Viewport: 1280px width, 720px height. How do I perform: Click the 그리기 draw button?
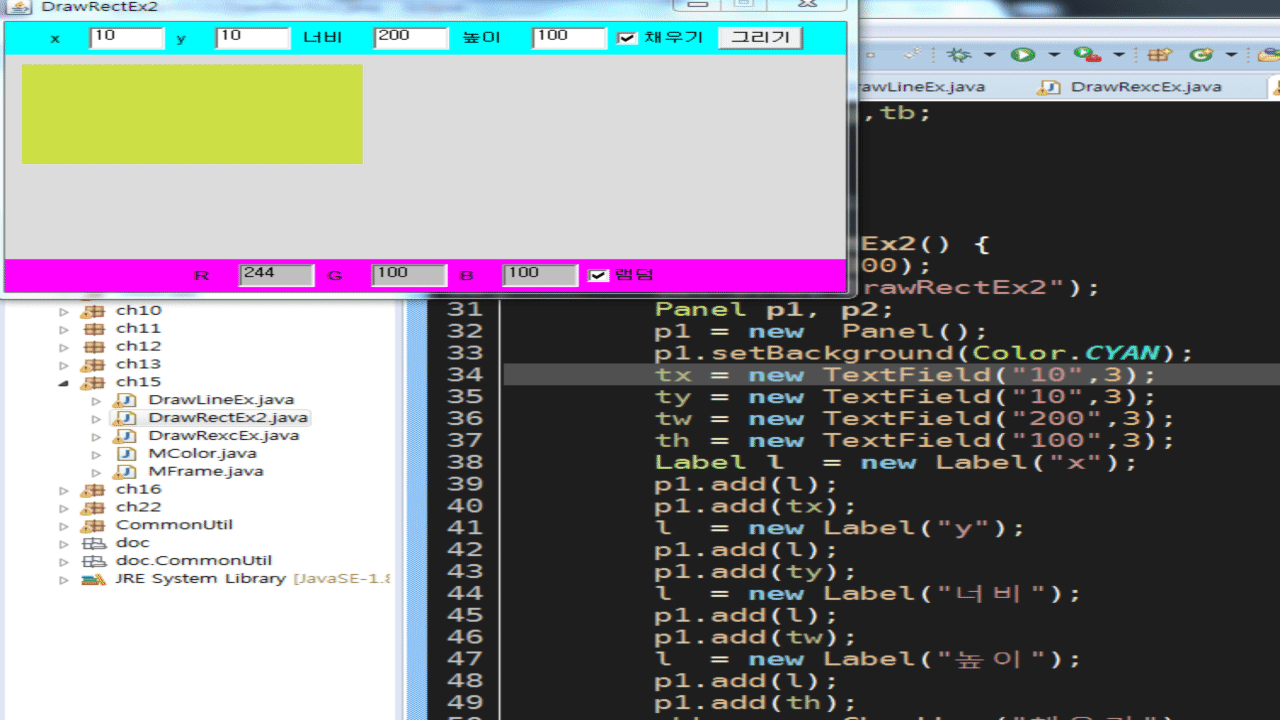click(760, 38)
